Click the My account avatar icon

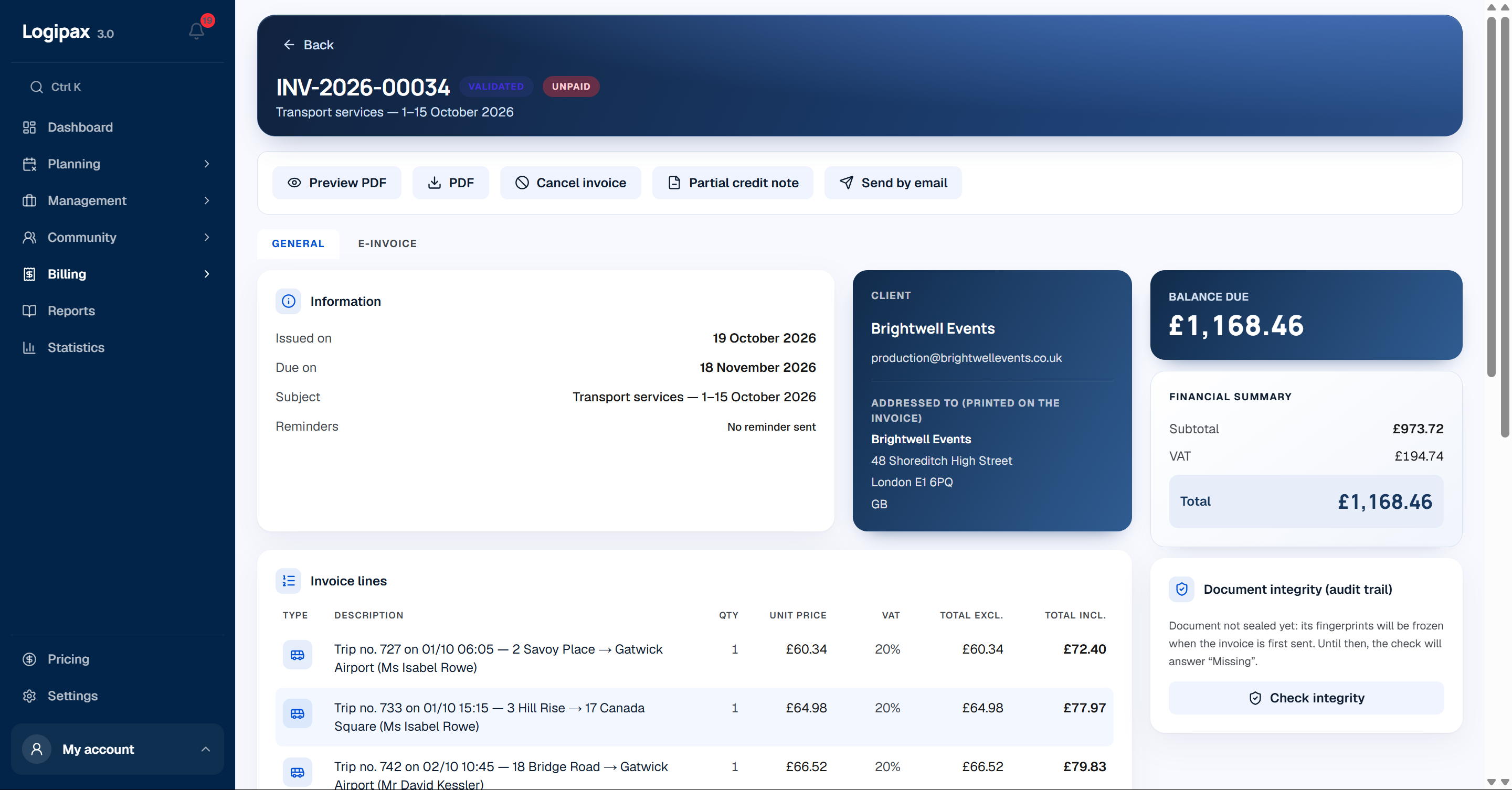coord(36,750)
